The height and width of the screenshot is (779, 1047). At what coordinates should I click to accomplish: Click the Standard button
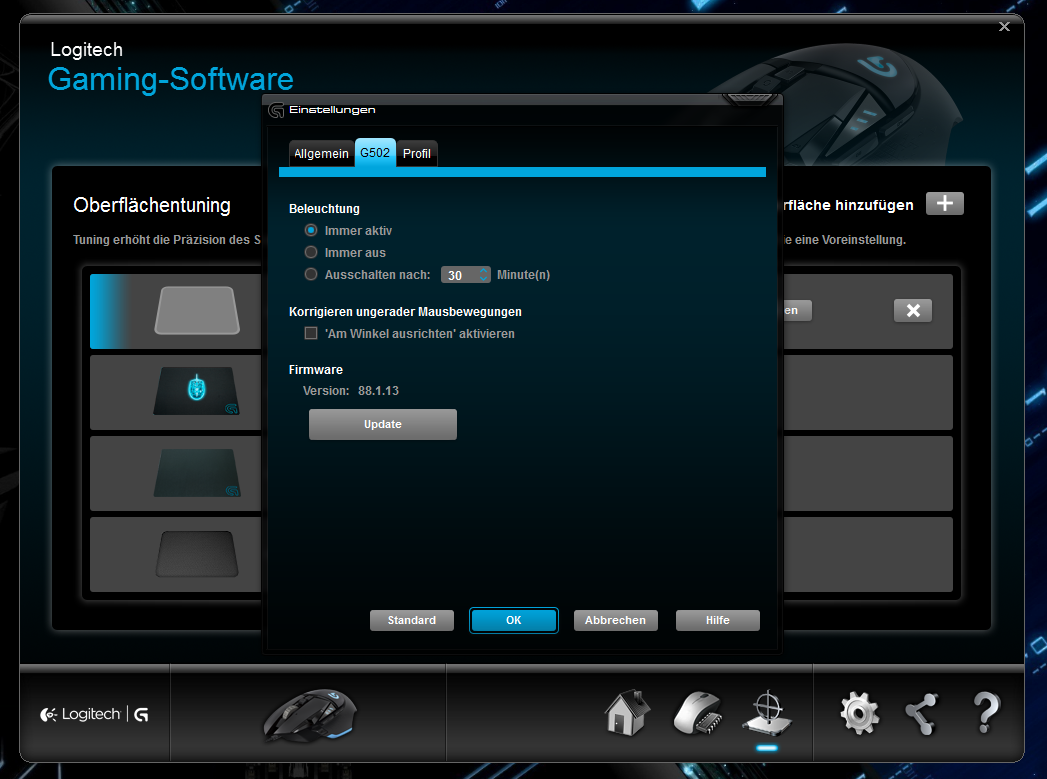(x=412, y=620)
